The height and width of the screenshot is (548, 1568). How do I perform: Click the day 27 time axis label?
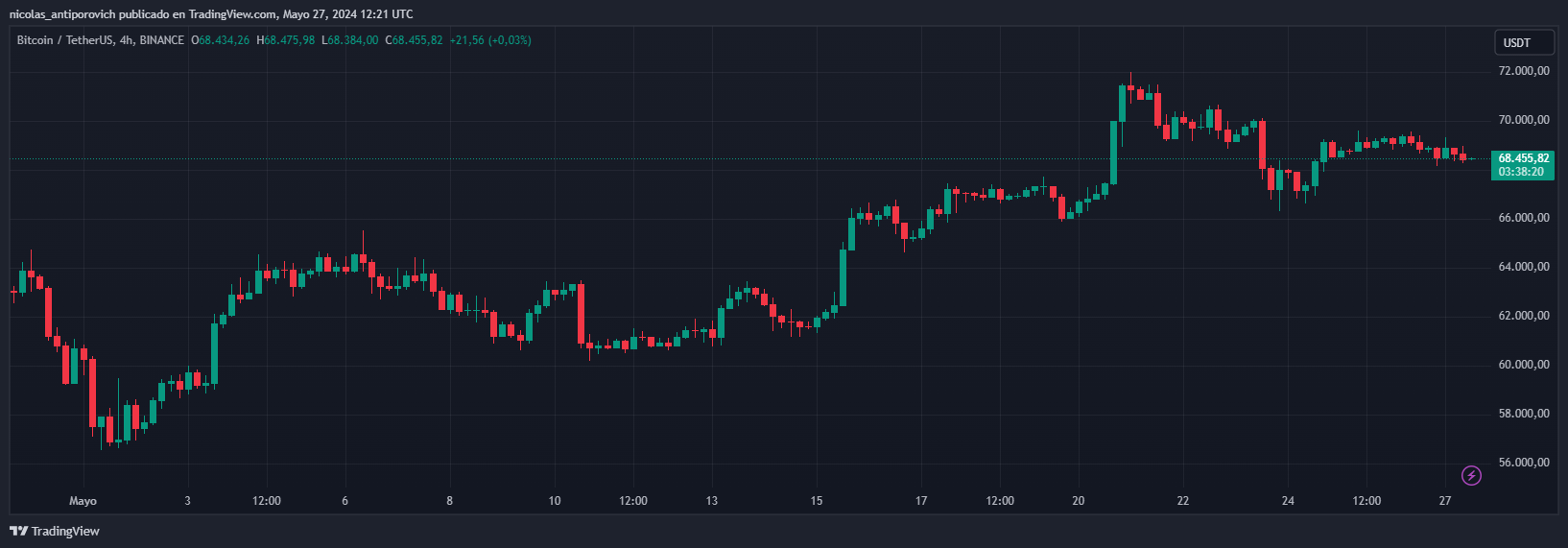click(1445, 501)
